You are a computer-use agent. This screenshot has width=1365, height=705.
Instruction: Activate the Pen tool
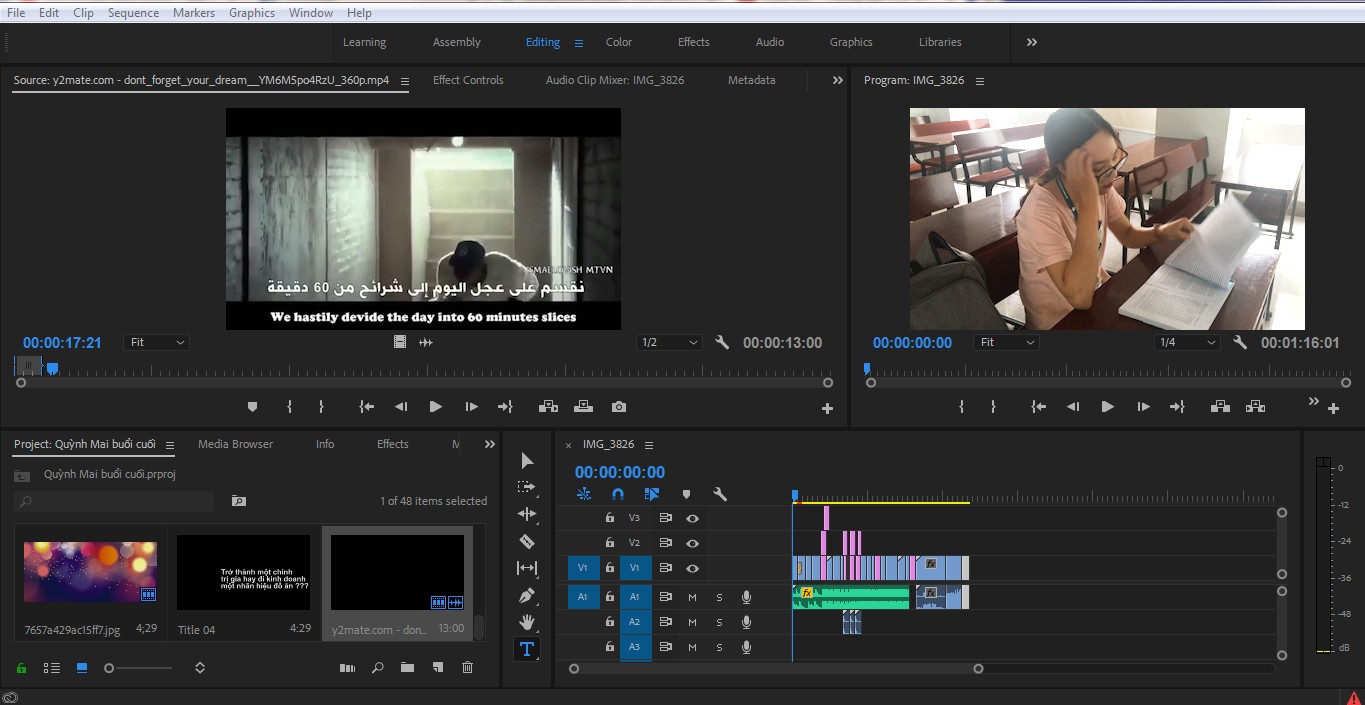[527, 595]
